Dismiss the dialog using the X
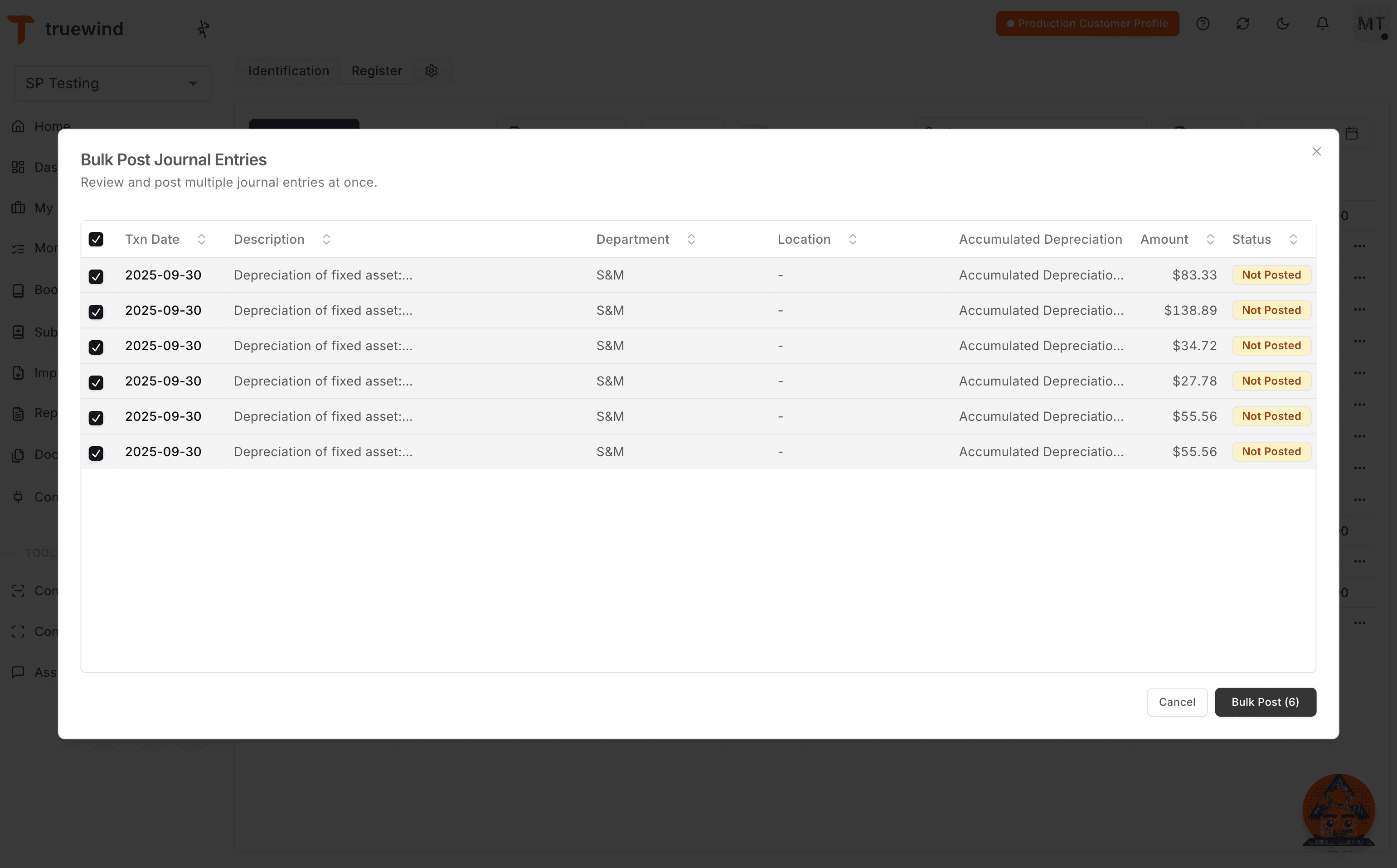 tap(1317, 151)
